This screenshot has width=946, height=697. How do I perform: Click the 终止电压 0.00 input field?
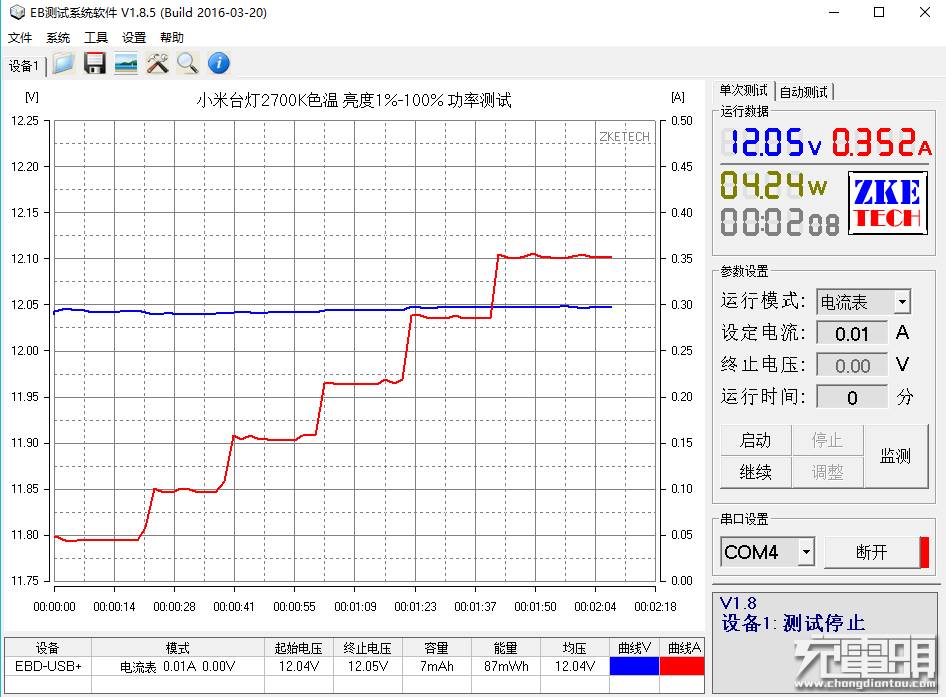click(x=852, y=365)
